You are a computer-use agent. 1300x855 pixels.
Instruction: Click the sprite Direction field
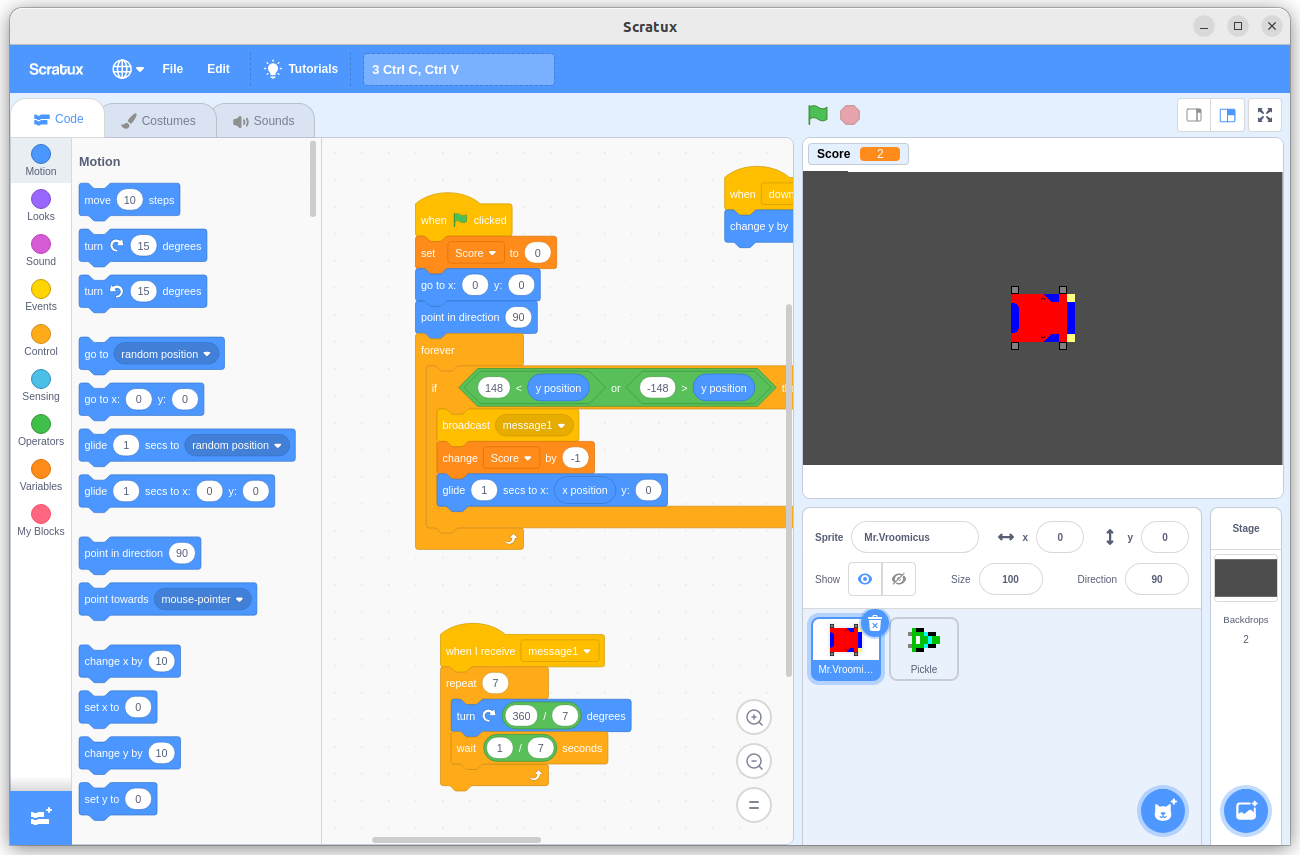point(1157,579)
